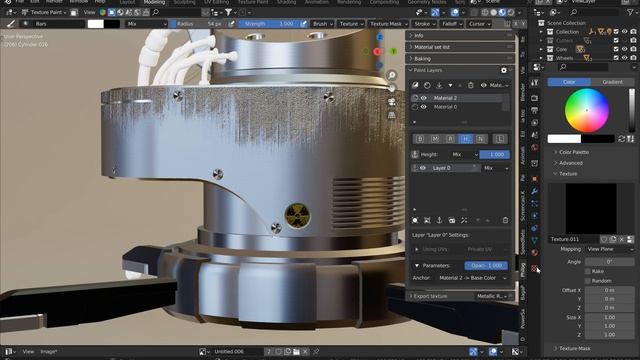Select the Gradient tab in properties
The height and width of the screenshot is (360, 640).
click(612, 82)
